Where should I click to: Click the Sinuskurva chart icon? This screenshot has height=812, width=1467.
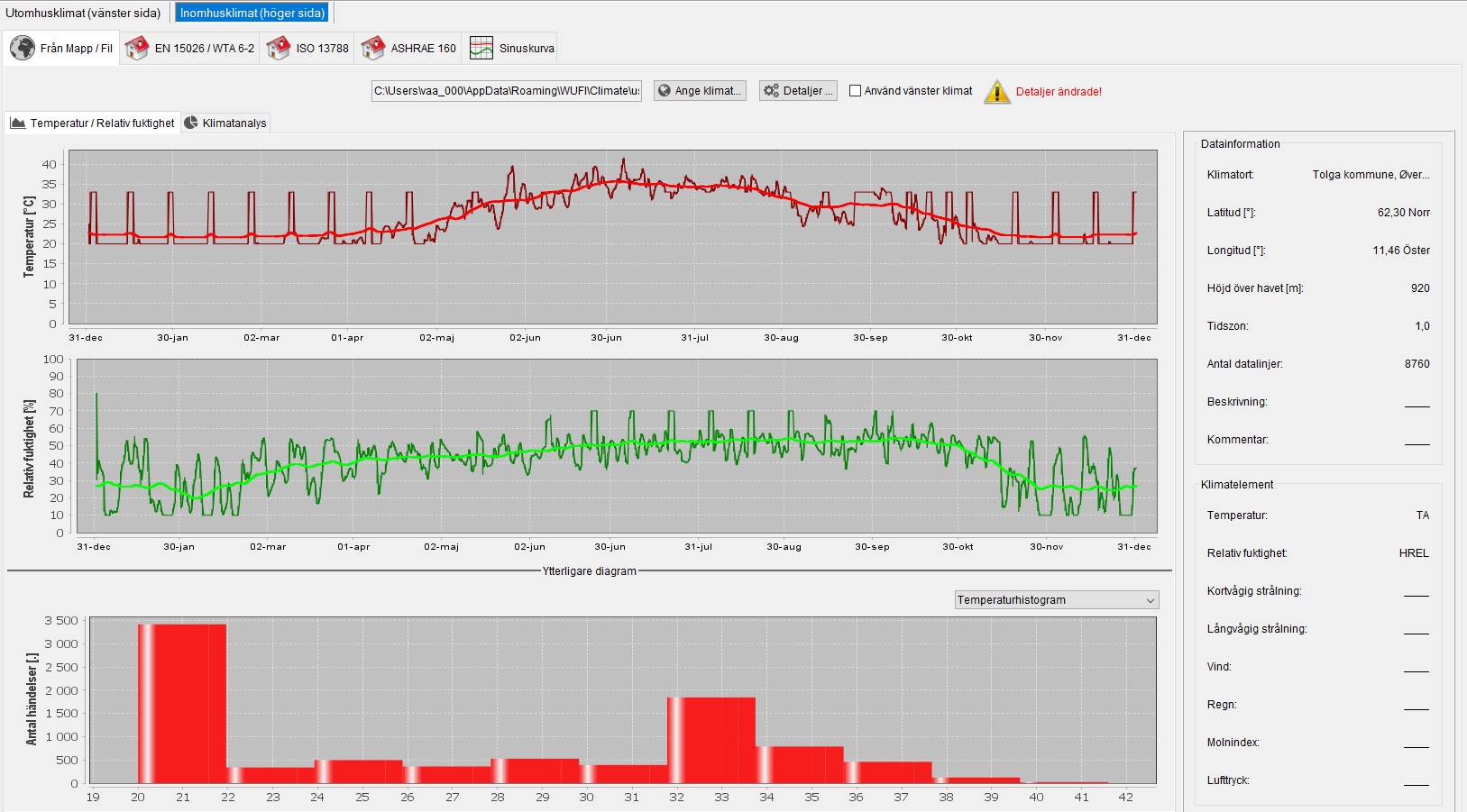(481, 48)
